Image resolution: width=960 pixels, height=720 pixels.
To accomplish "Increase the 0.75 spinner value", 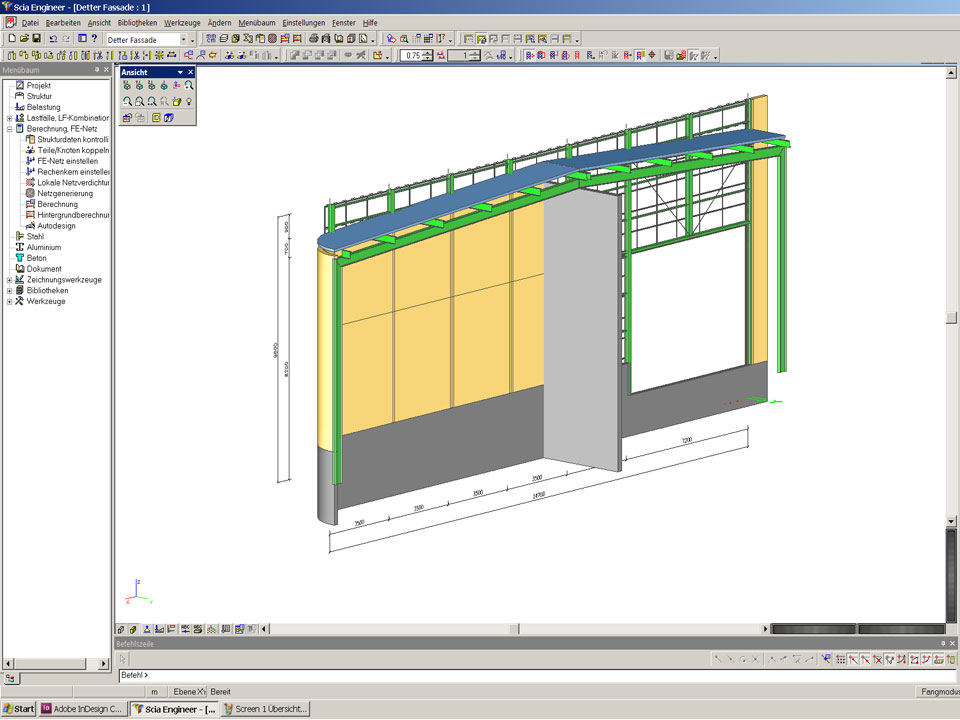I will (428, 52).
